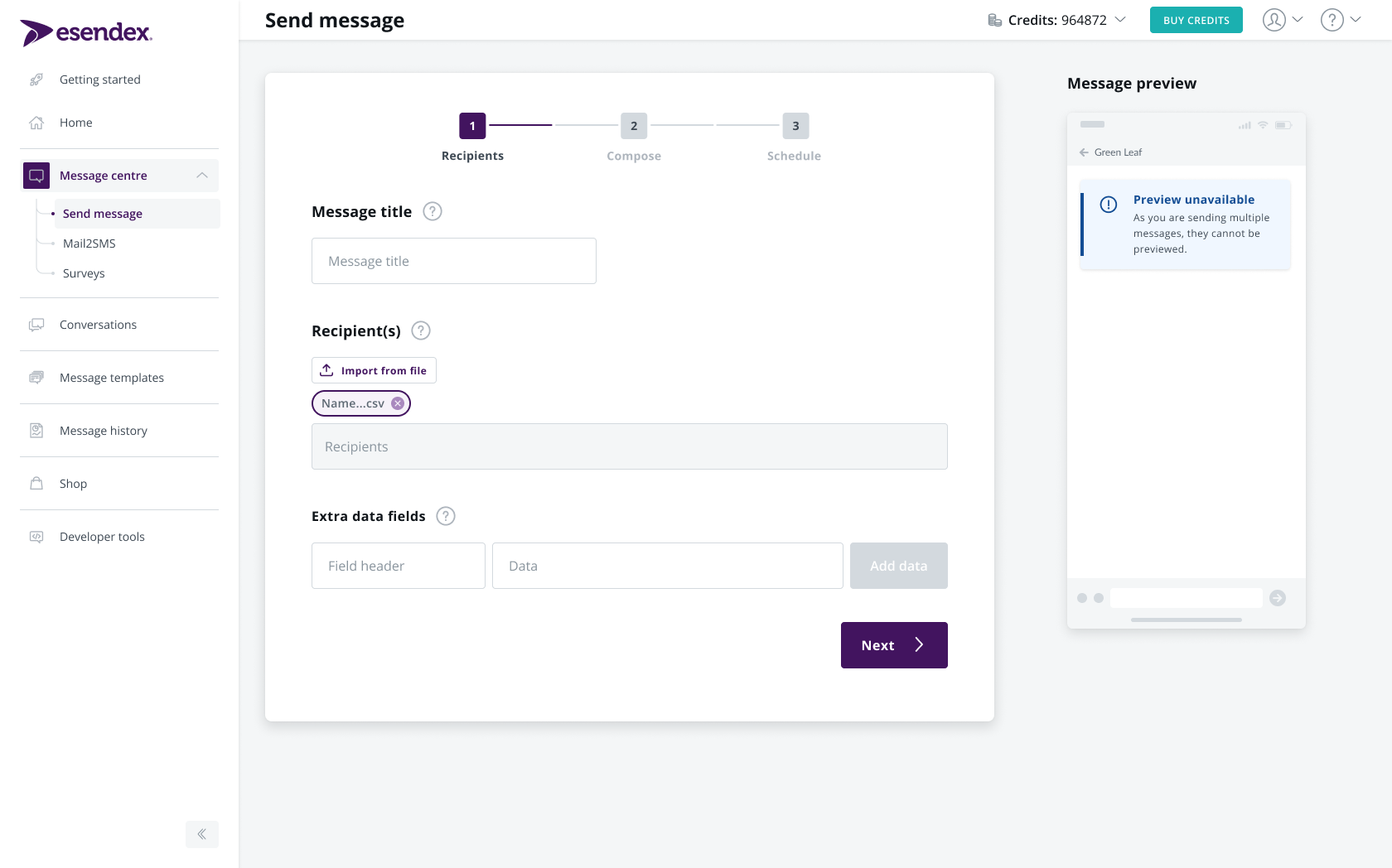Collapse the Message centre section
Viewport: 1392px width, 868px height.
coord(201,175)
